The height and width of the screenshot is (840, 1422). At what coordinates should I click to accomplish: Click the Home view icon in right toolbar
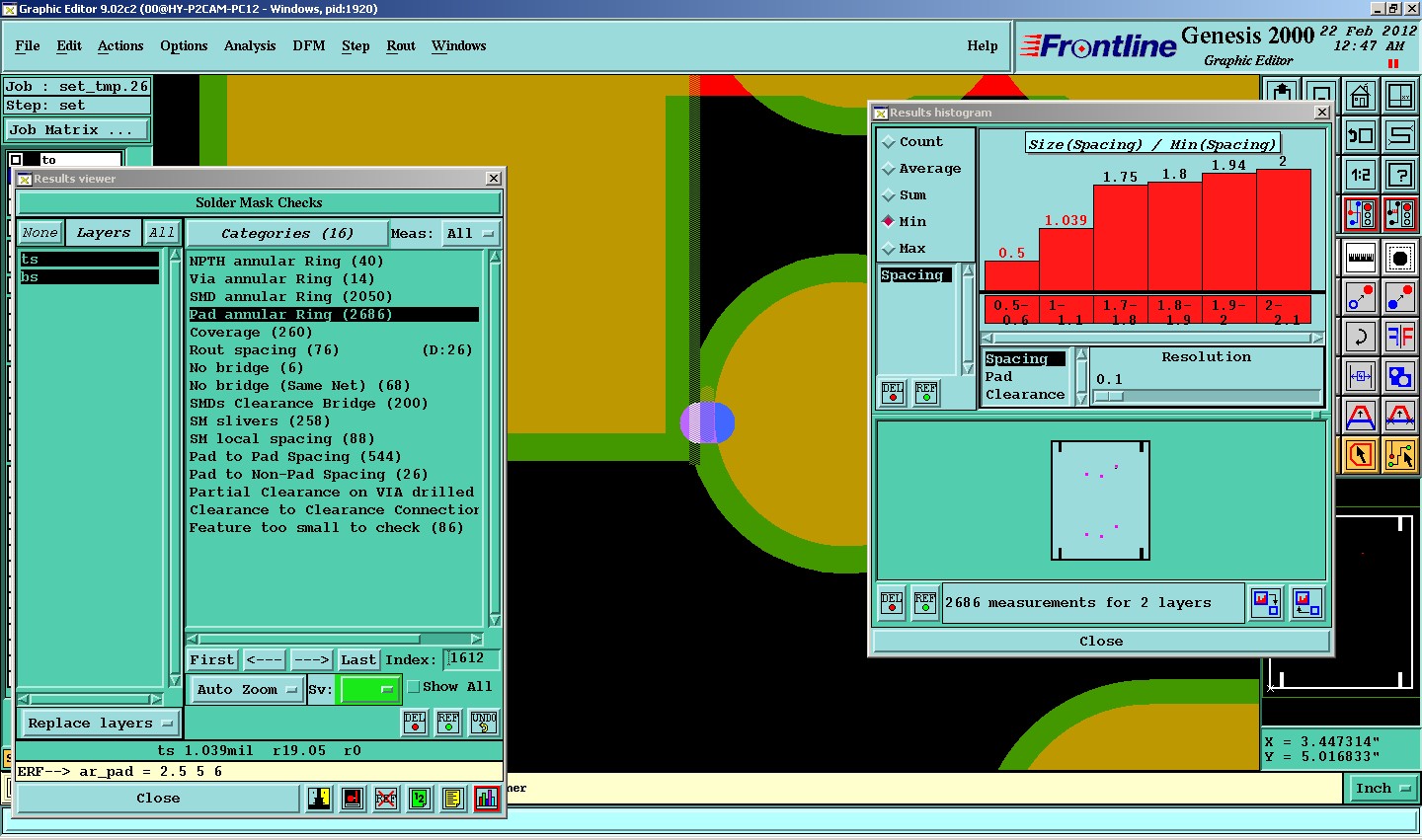tap(1361, 96)
